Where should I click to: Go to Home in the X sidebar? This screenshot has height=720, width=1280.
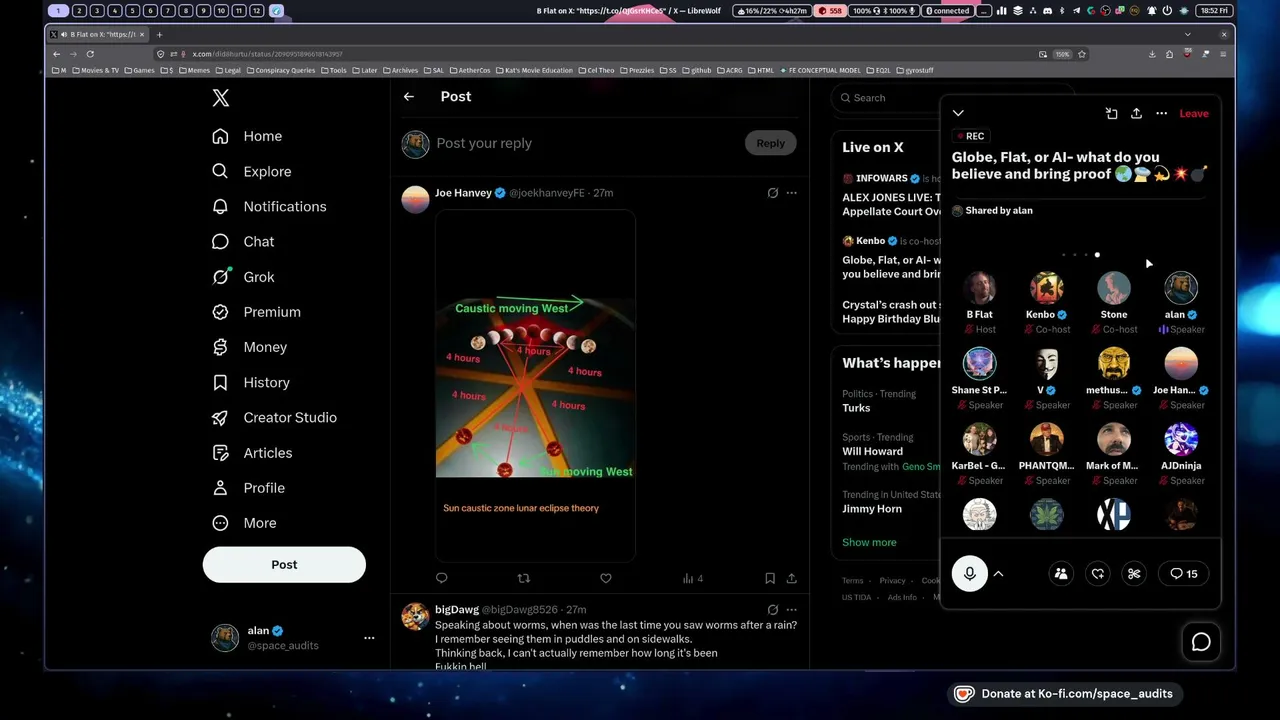(x=248, y=136)
